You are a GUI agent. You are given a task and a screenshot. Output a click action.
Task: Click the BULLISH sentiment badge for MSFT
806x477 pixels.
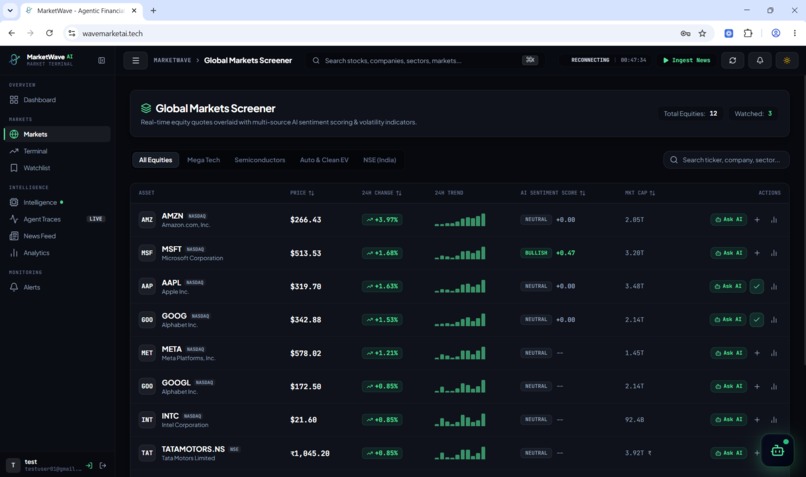[x=536, y=253]
